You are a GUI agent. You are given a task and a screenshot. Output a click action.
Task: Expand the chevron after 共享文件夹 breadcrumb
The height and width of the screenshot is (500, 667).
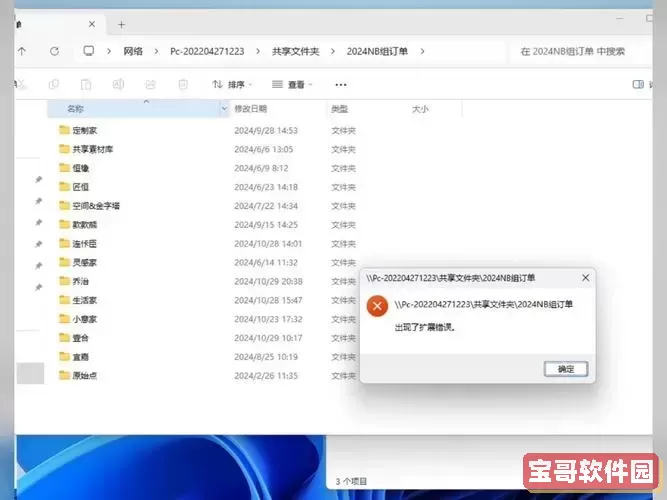[333, 51]
